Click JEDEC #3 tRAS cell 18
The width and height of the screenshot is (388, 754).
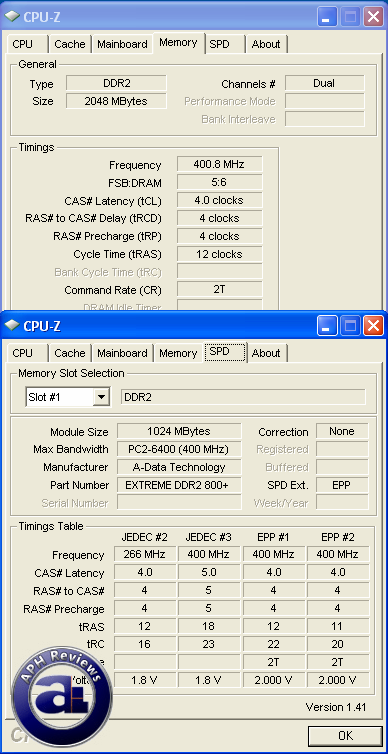tap(209, 626)
